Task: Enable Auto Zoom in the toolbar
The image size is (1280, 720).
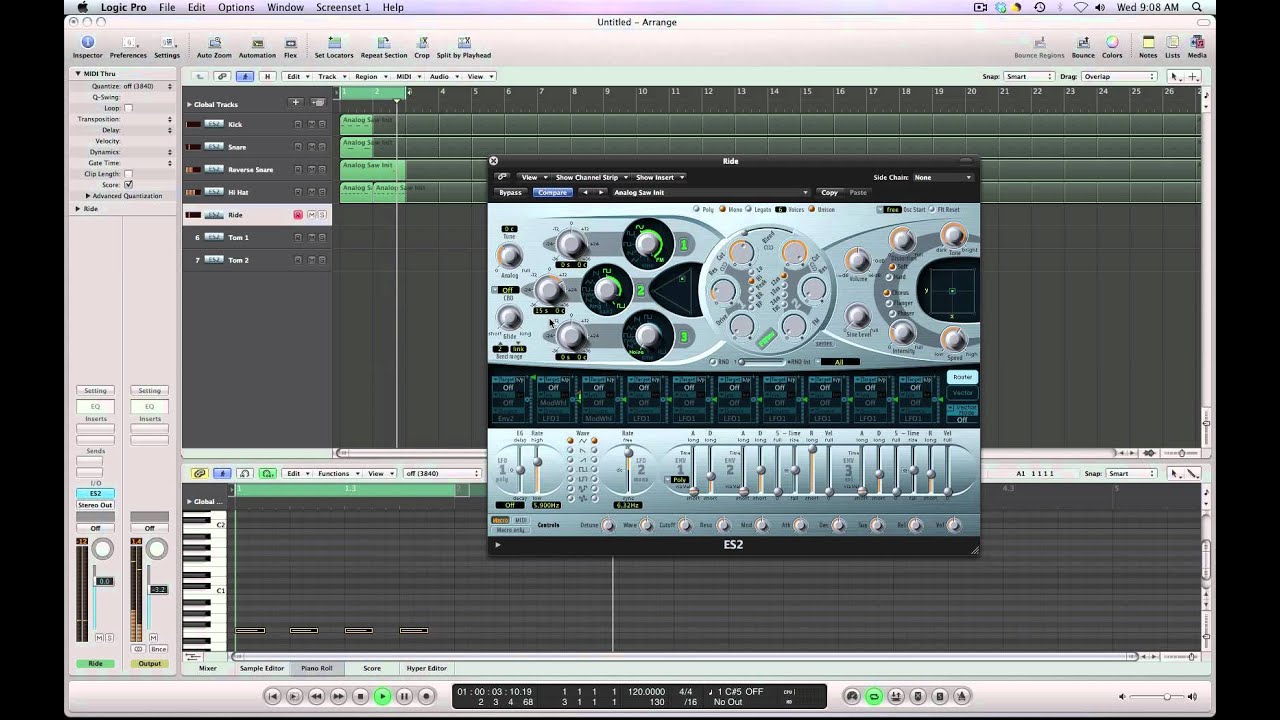Action: pyautogui.click(x=213, y=42)
